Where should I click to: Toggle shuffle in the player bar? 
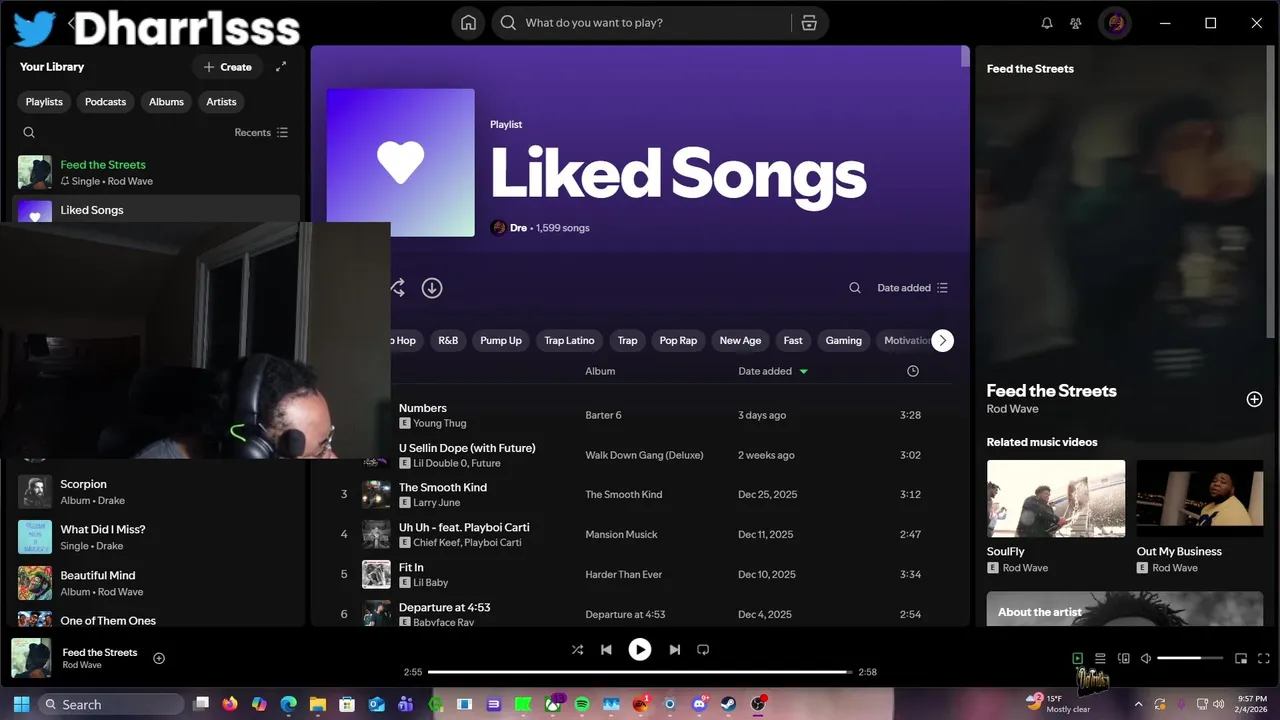[x=577, y=650]
